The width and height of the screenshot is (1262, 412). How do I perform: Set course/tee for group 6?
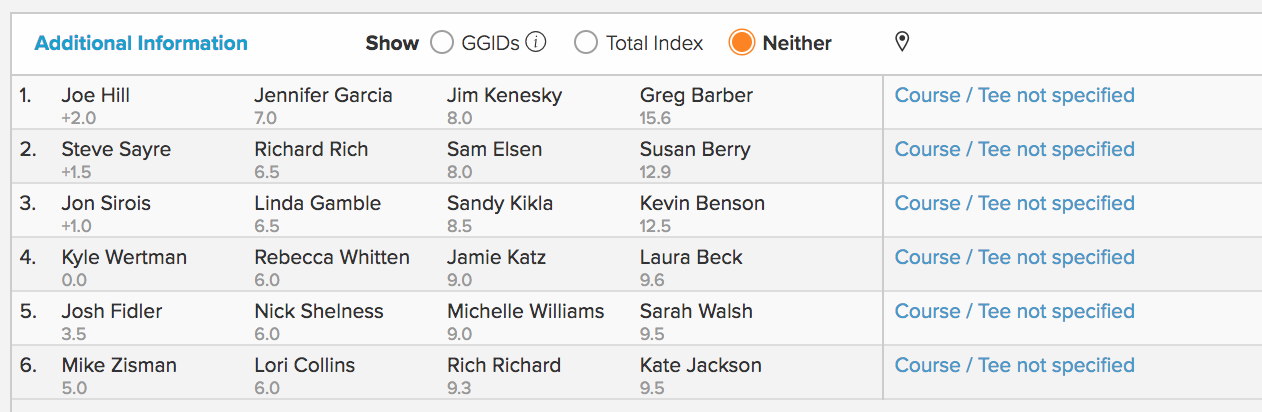click(1014, 366)
